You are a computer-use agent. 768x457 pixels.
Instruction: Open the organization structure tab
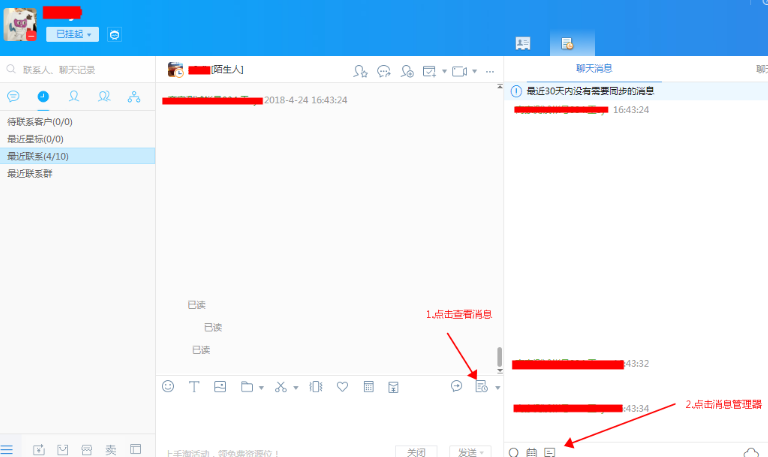134,96
